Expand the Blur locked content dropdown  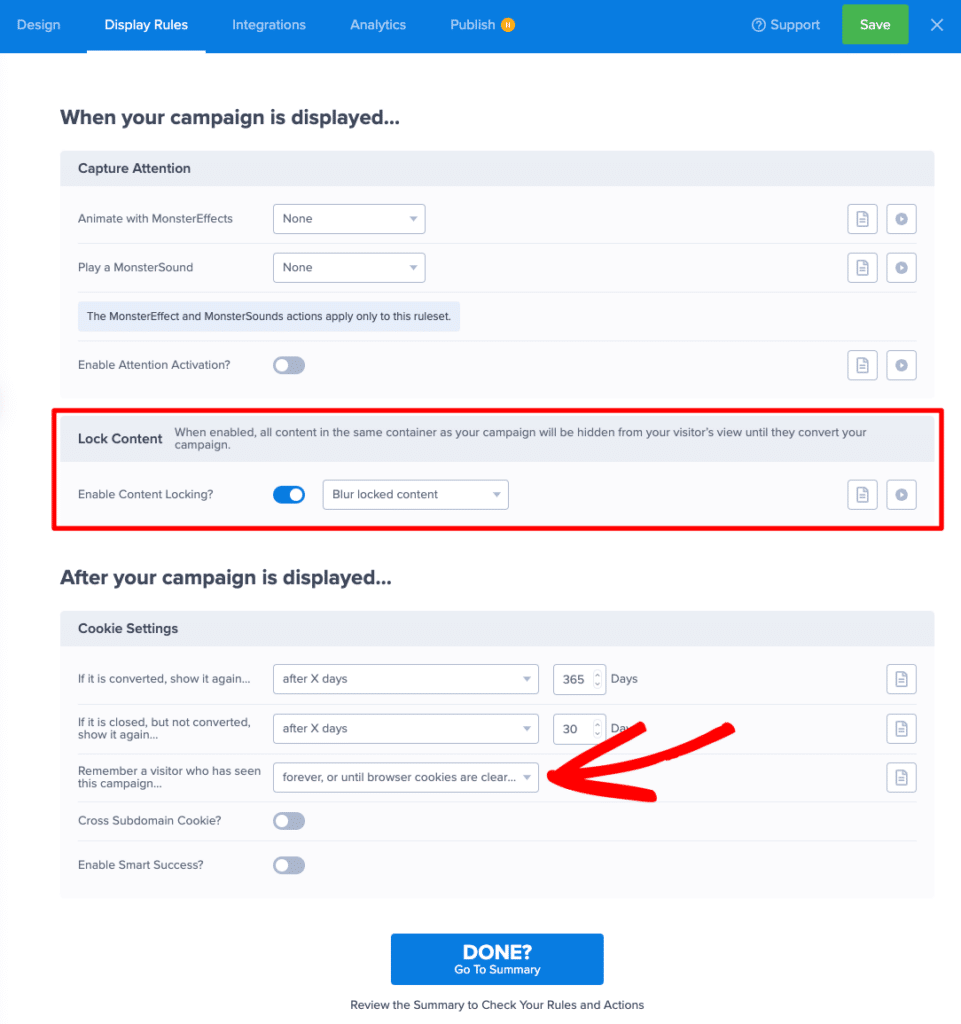[x=415, y=494]
